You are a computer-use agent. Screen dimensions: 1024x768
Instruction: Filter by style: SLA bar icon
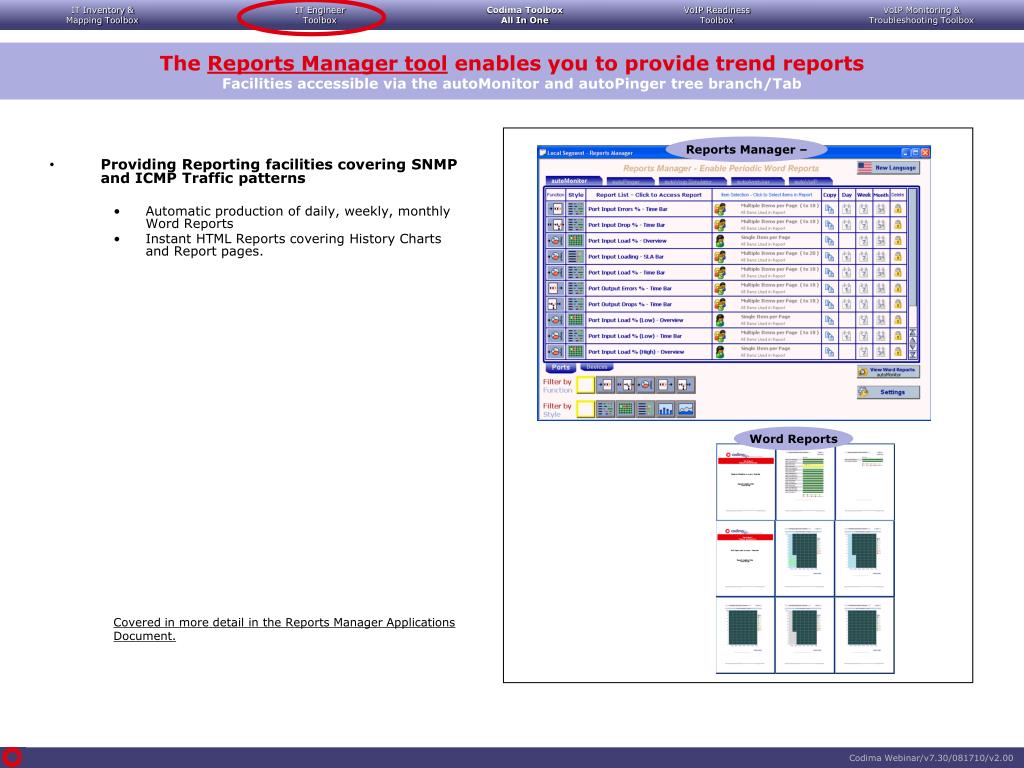645,409
